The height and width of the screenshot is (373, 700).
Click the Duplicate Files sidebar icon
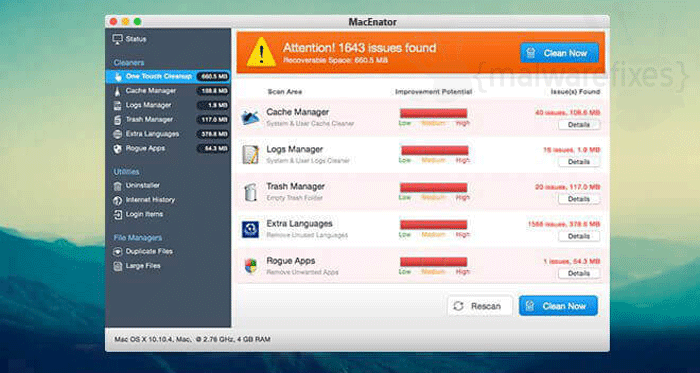click(x=117, y=252)
